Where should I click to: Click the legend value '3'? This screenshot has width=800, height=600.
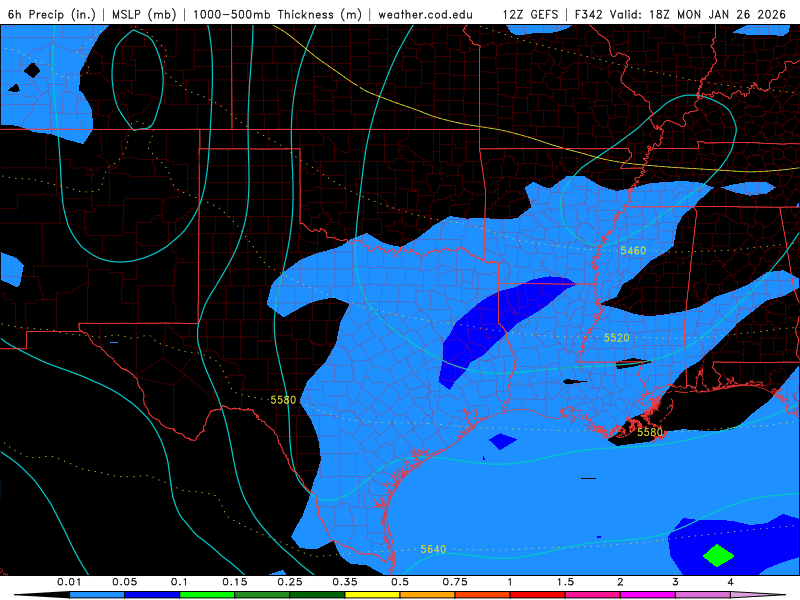676,582
